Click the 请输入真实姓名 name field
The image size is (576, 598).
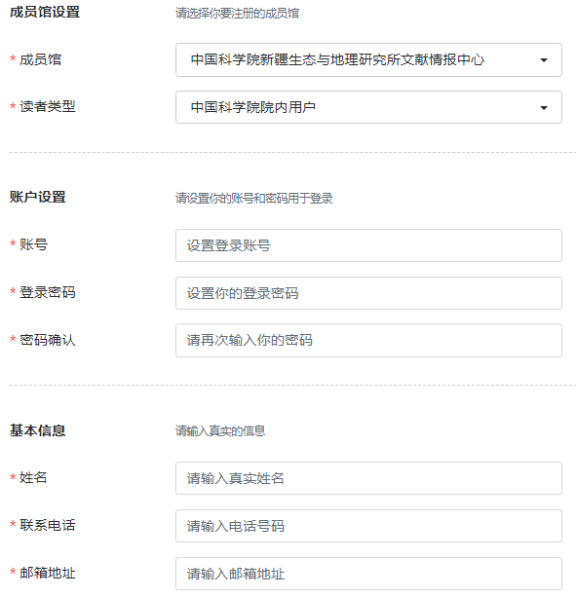click(368, 478)
